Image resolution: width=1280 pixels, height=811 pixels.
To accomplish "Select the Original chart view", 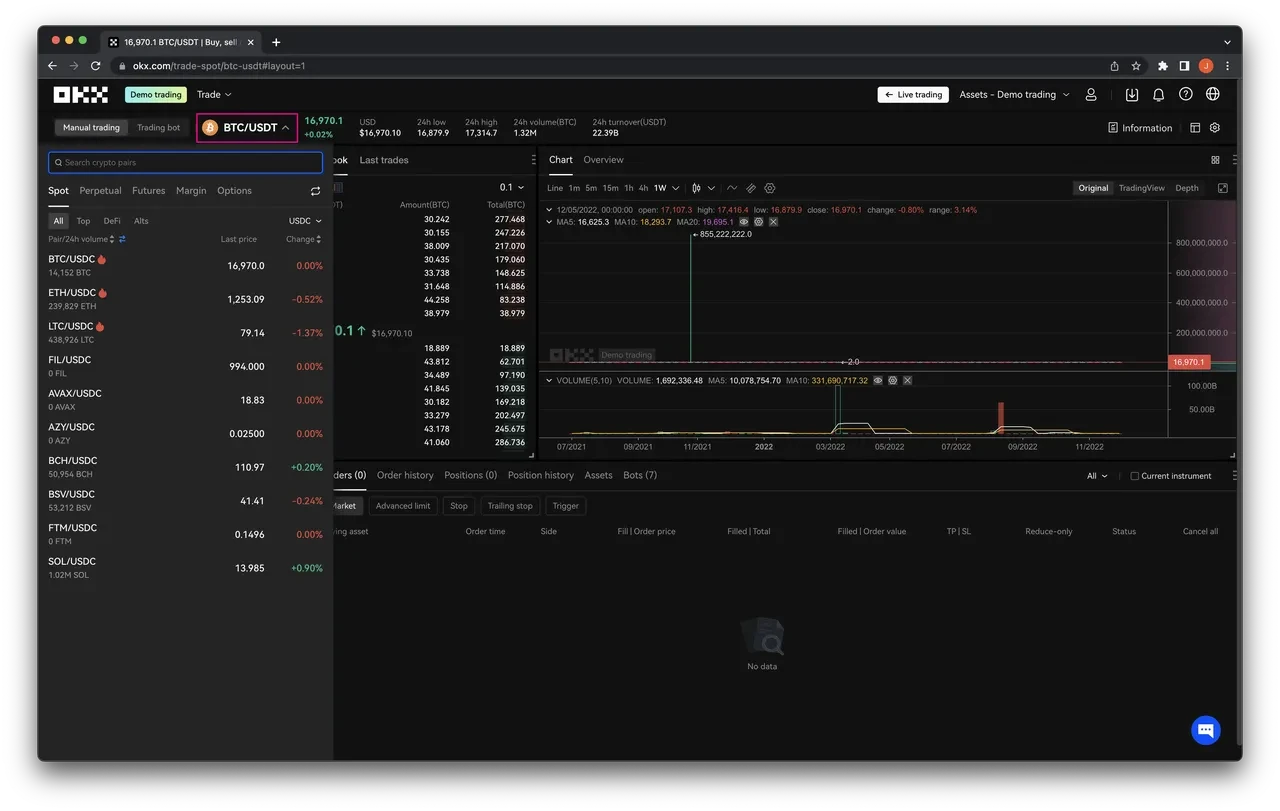I will click(x=1093, y=188).
